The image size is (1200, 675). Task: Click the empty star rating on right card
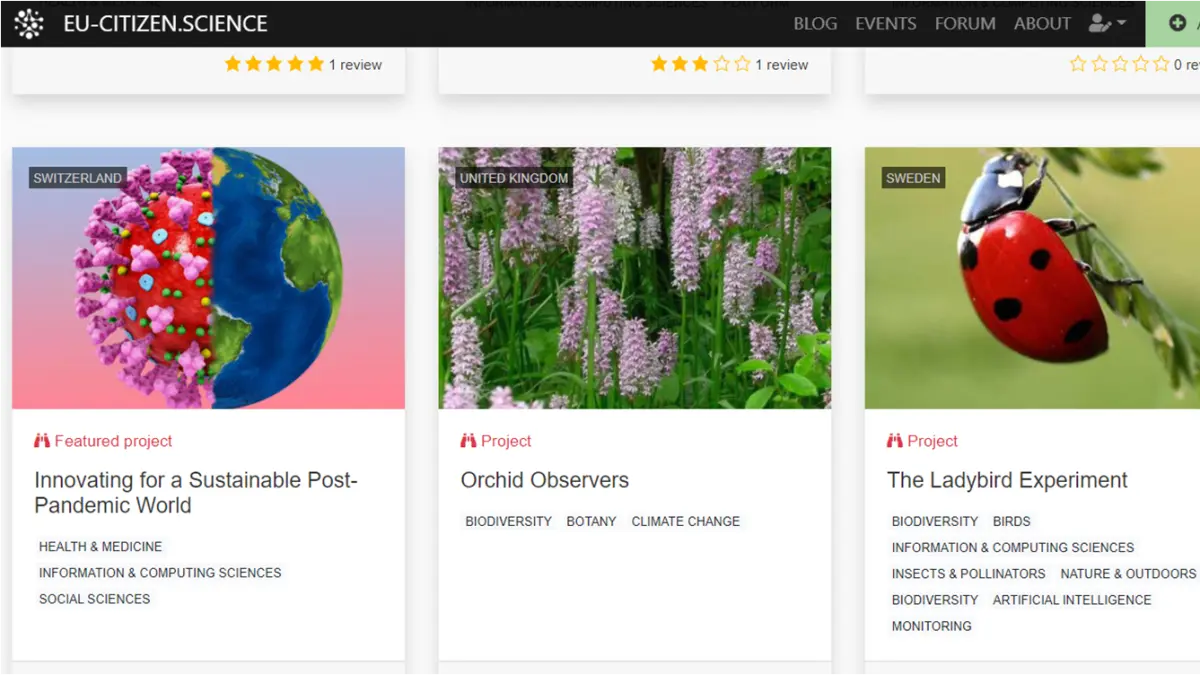click(x=1119, y=64)
